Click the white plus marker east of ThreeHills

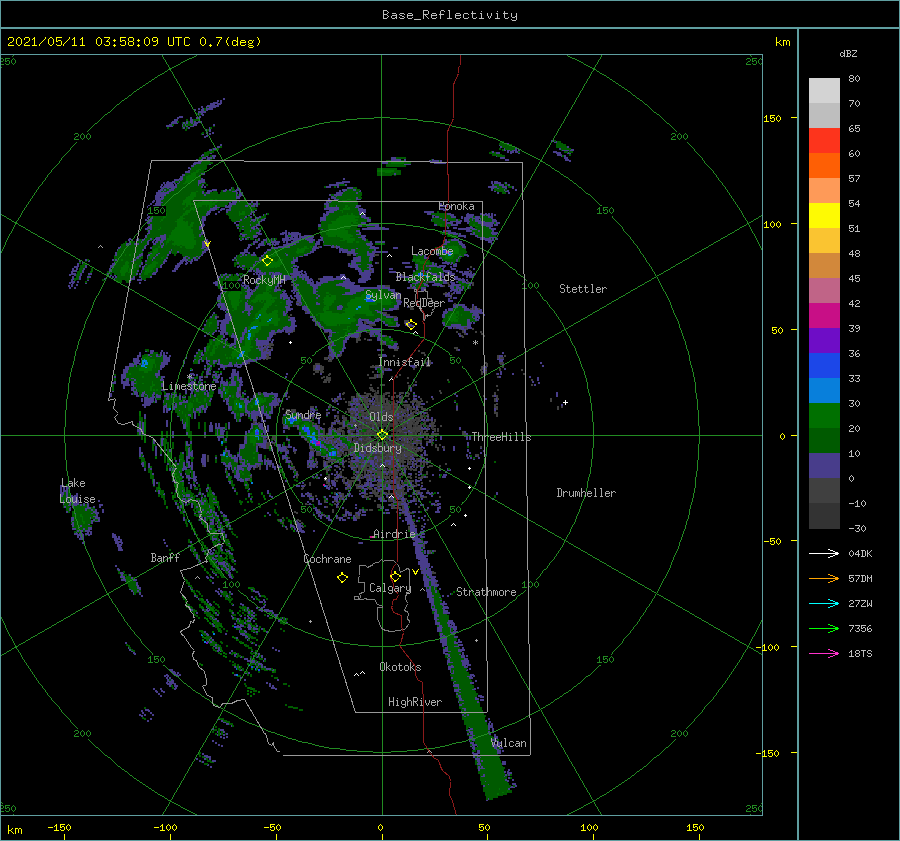coord(565,402)
